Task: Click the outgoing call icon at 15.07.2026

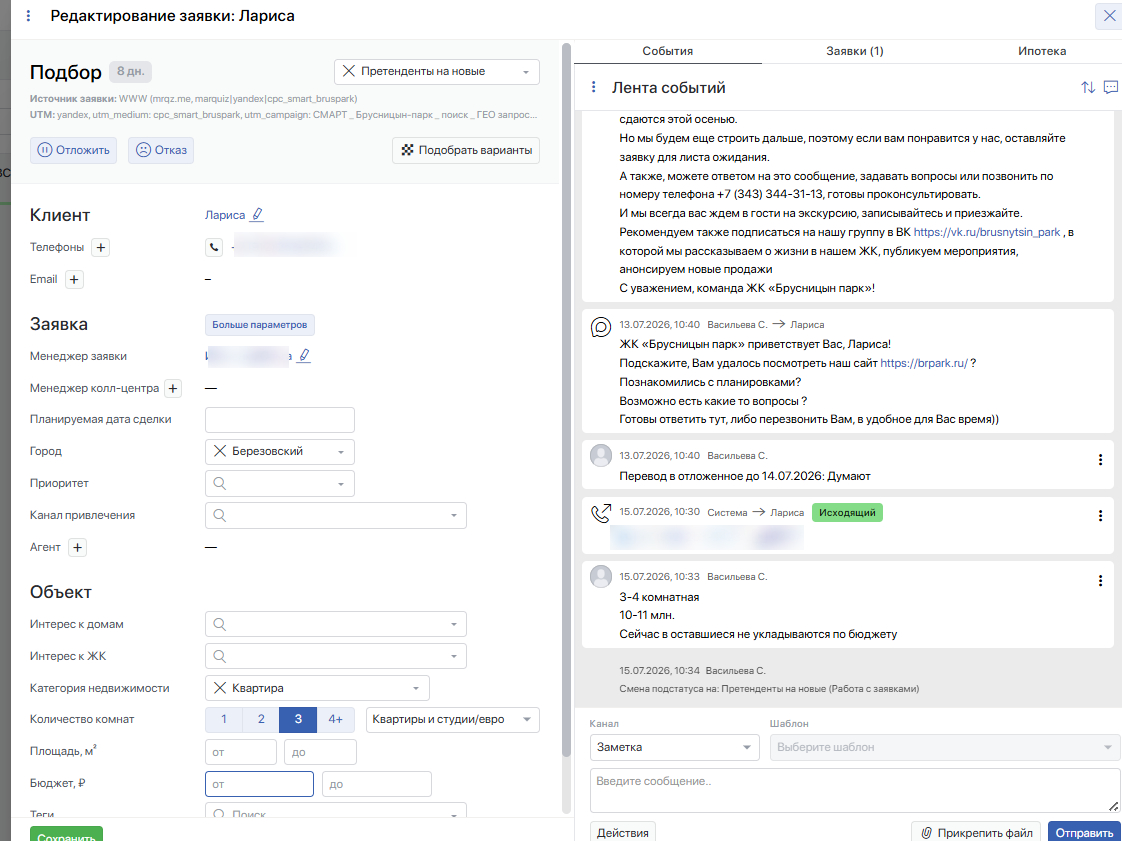Action: click(x=601, y=513)
